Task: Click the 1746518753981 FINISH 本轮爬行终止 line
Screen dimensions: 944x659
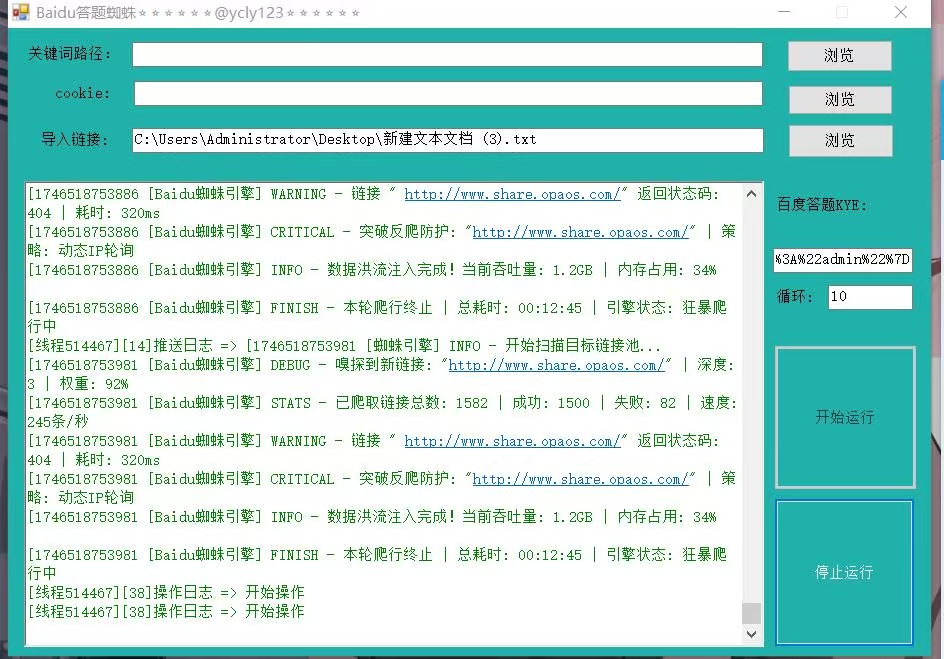Action: [x=377, y=564]
